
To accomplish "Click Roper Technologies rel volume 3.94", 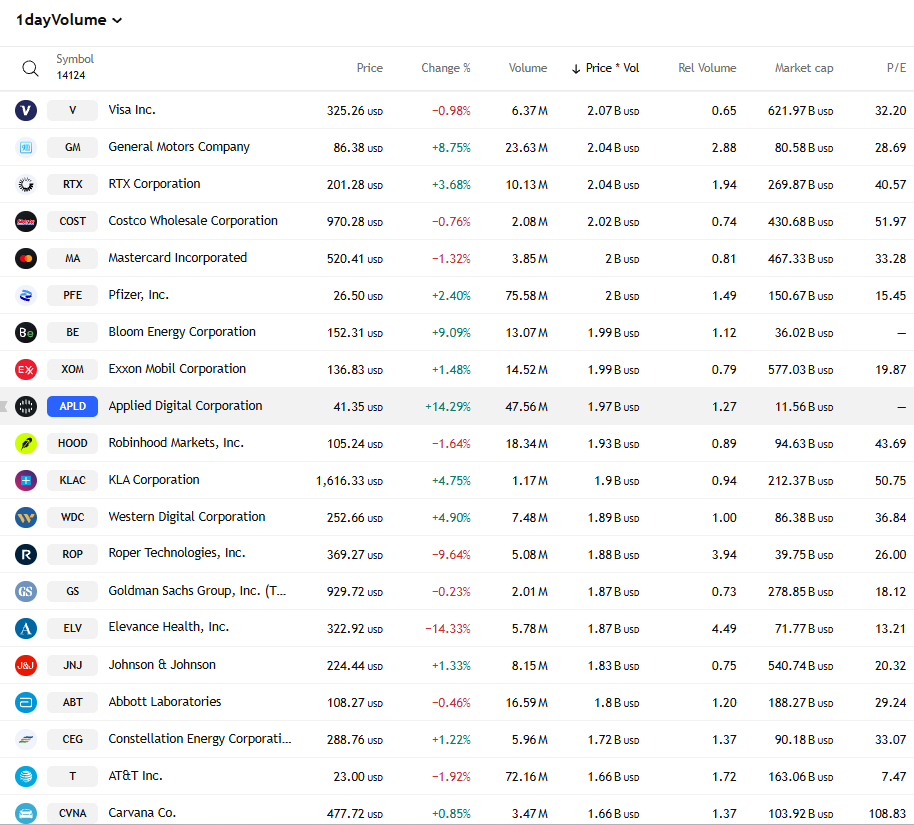I will (724, 555).
